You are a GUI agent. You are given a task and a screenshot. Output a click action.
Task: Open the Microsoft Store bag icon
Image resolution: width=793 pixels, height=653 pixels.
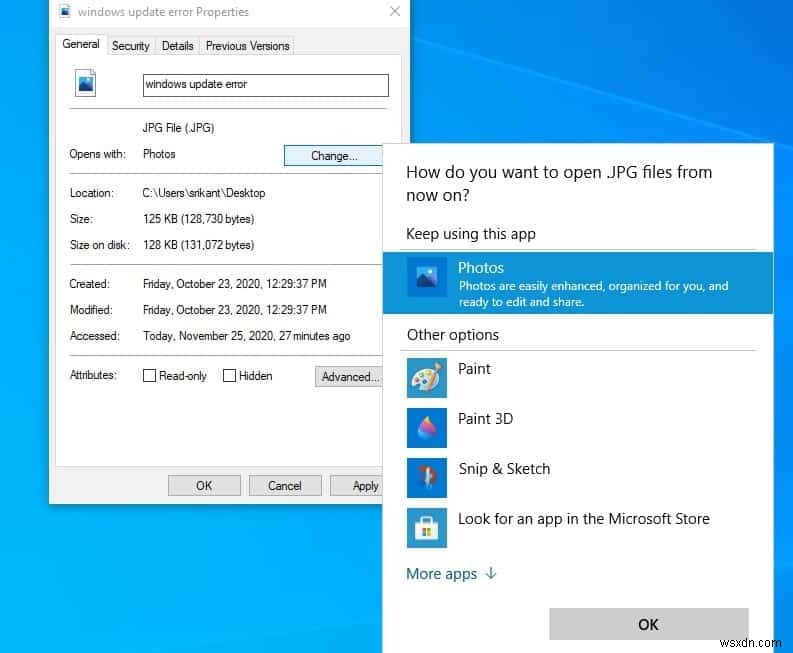coord(426,528)
